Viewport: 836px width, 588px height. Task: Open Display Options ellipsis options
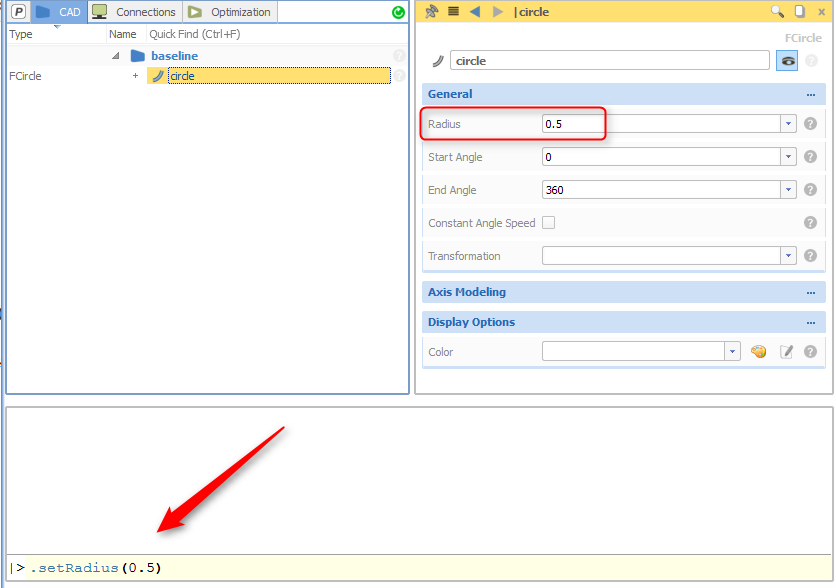[x=811, y=323]
